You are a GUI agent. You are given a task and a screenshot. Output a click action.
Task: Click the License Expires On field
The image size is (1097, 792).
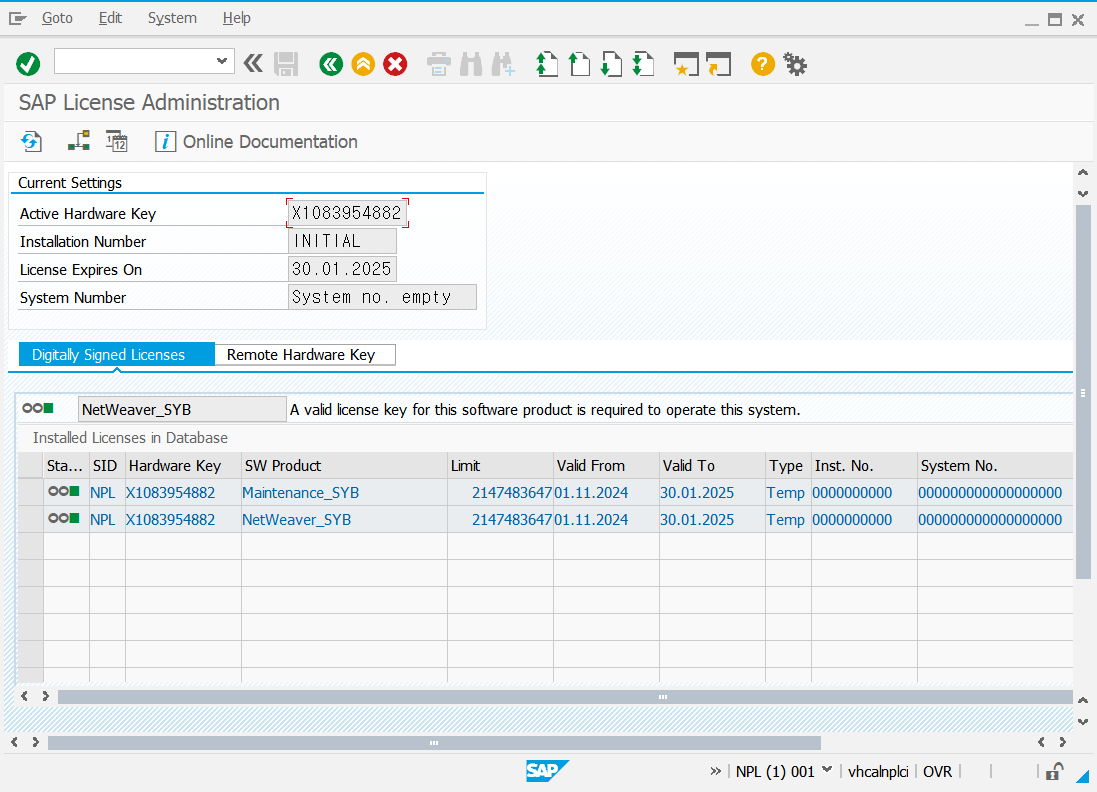[x=342, y=269]
